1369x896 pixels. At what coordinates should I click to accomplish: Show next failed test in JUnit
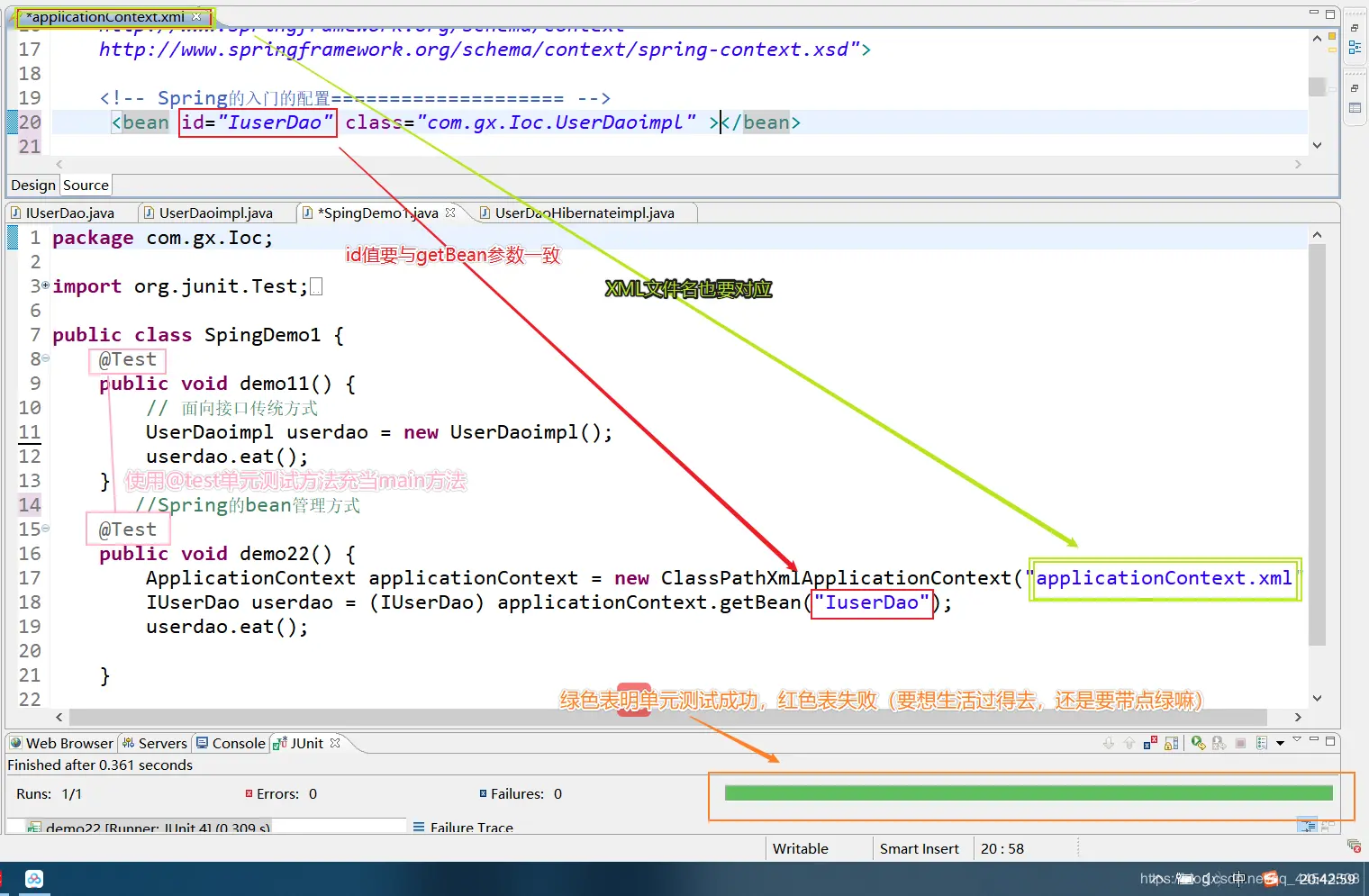[x=1109, y=743]
